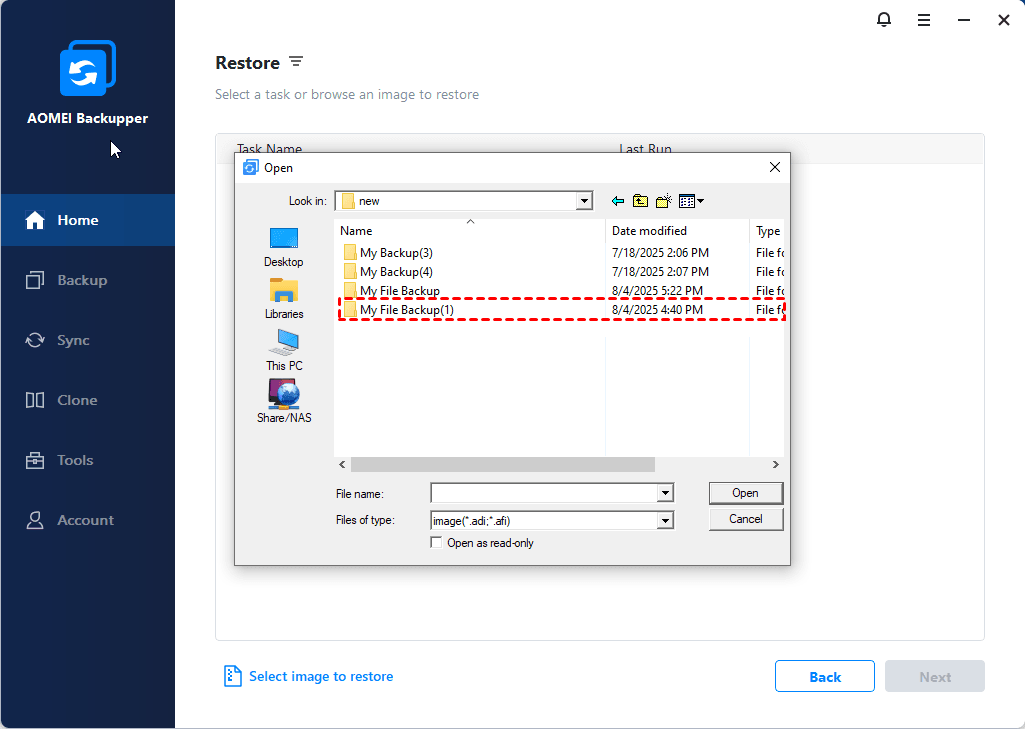Image resolution: width=1025 pixels, height=729 pixels.
Task: Expand the Files of type dropdown arrow
Action: [665, 521]
